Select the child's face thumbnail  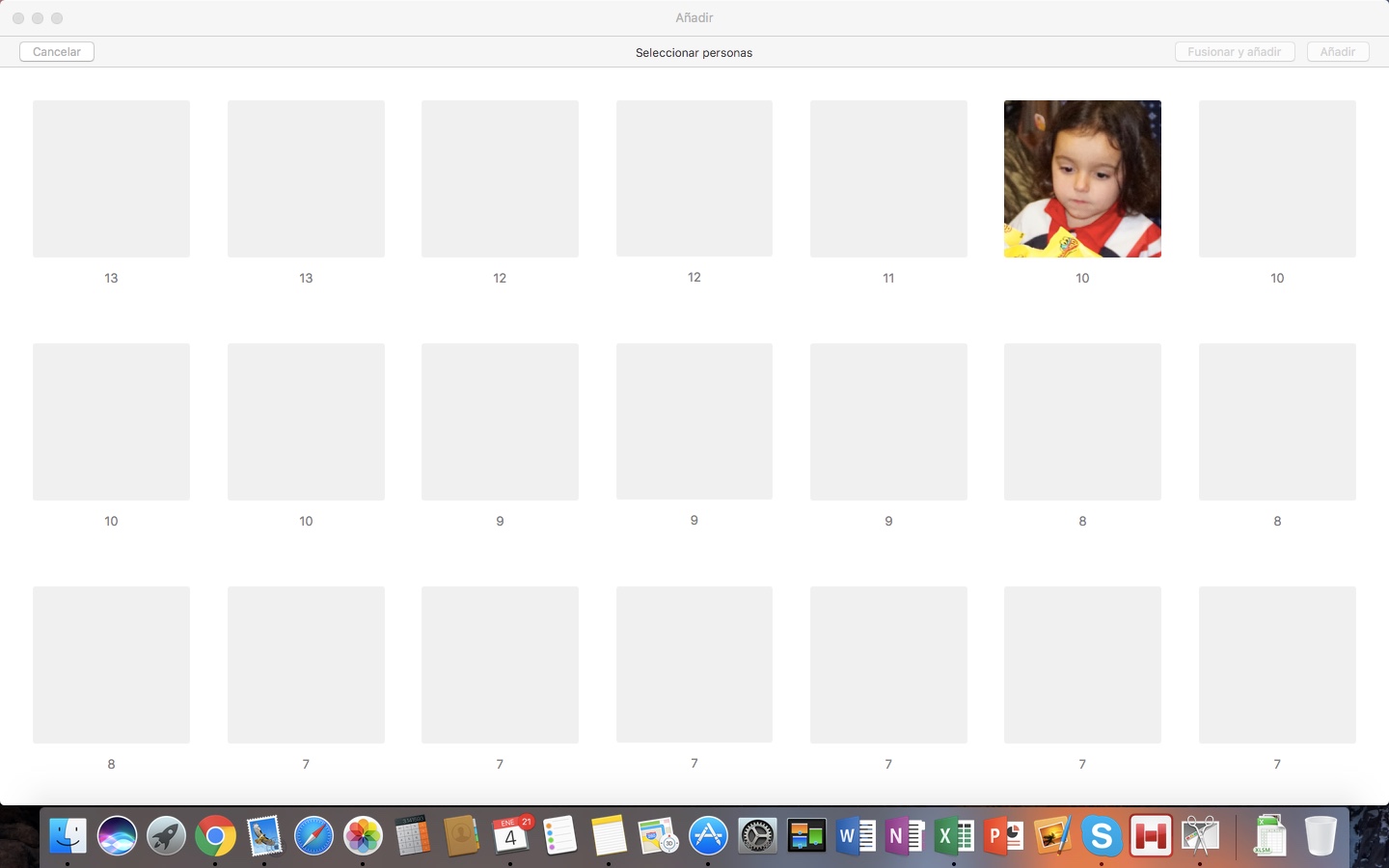click(1082, 178)
